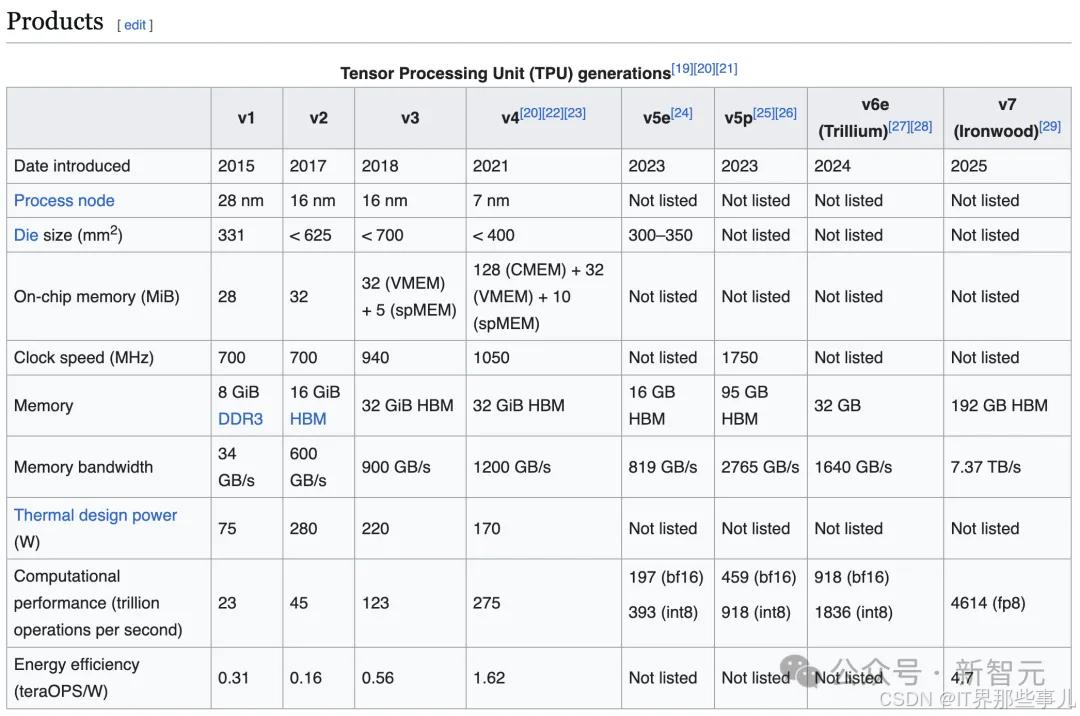Click the "4614 (fp8)" value

(x=988, y=603)
